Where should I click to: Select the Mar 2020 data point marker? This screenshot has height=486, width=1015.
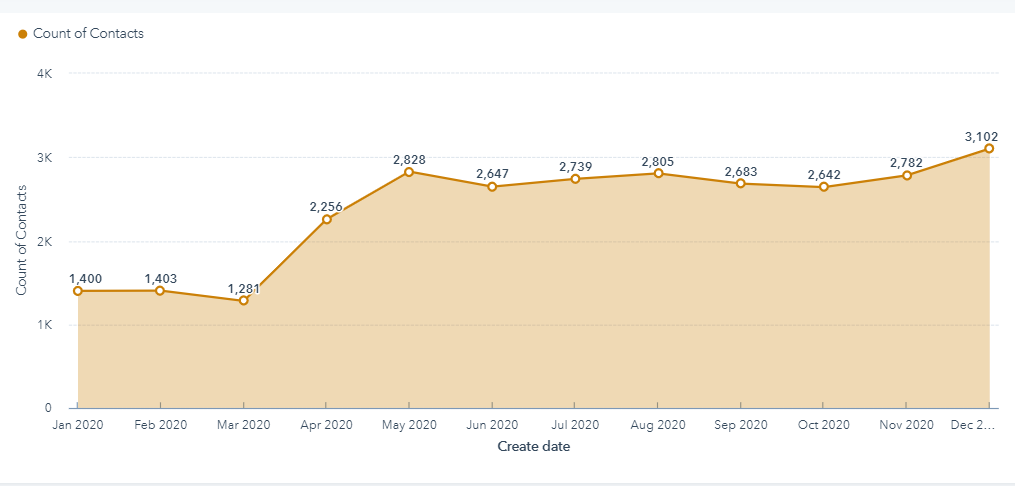(243, 301)
